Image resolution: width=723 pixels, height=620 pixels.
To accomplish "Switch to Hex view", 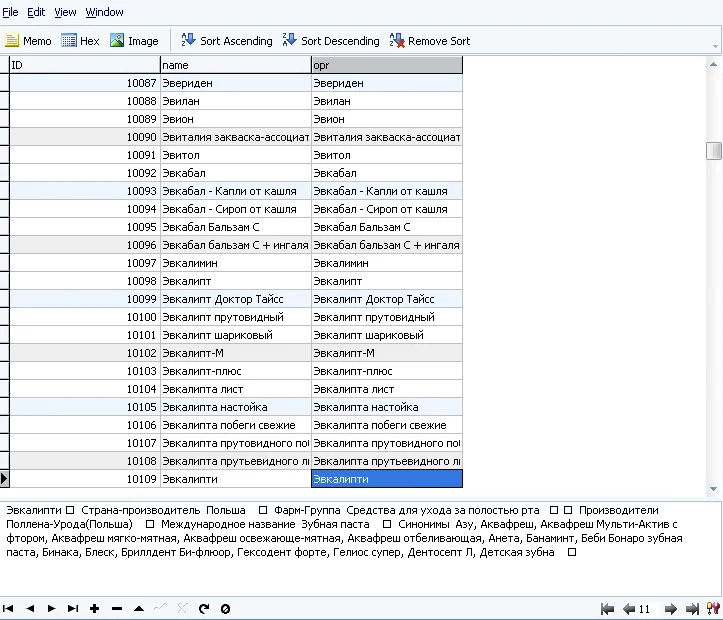I will pos(80,41).
